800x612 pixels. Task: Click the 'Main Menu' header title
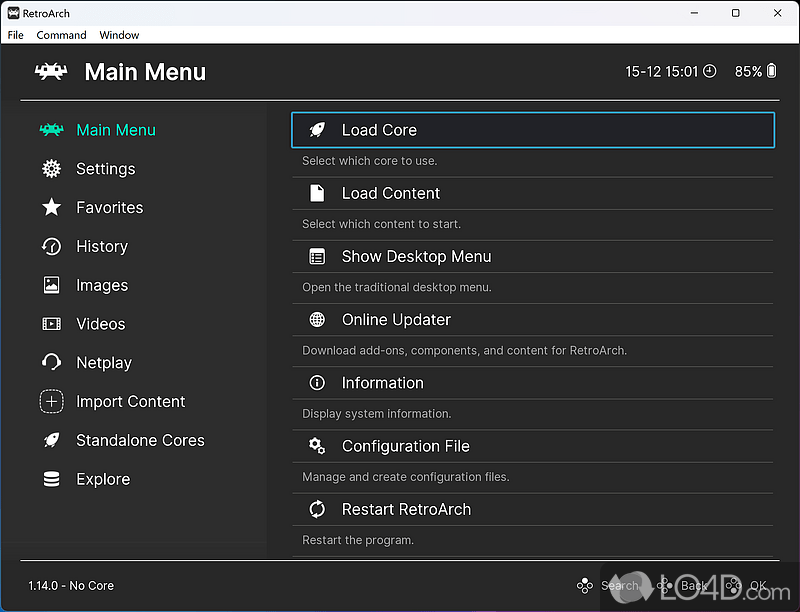145,72
